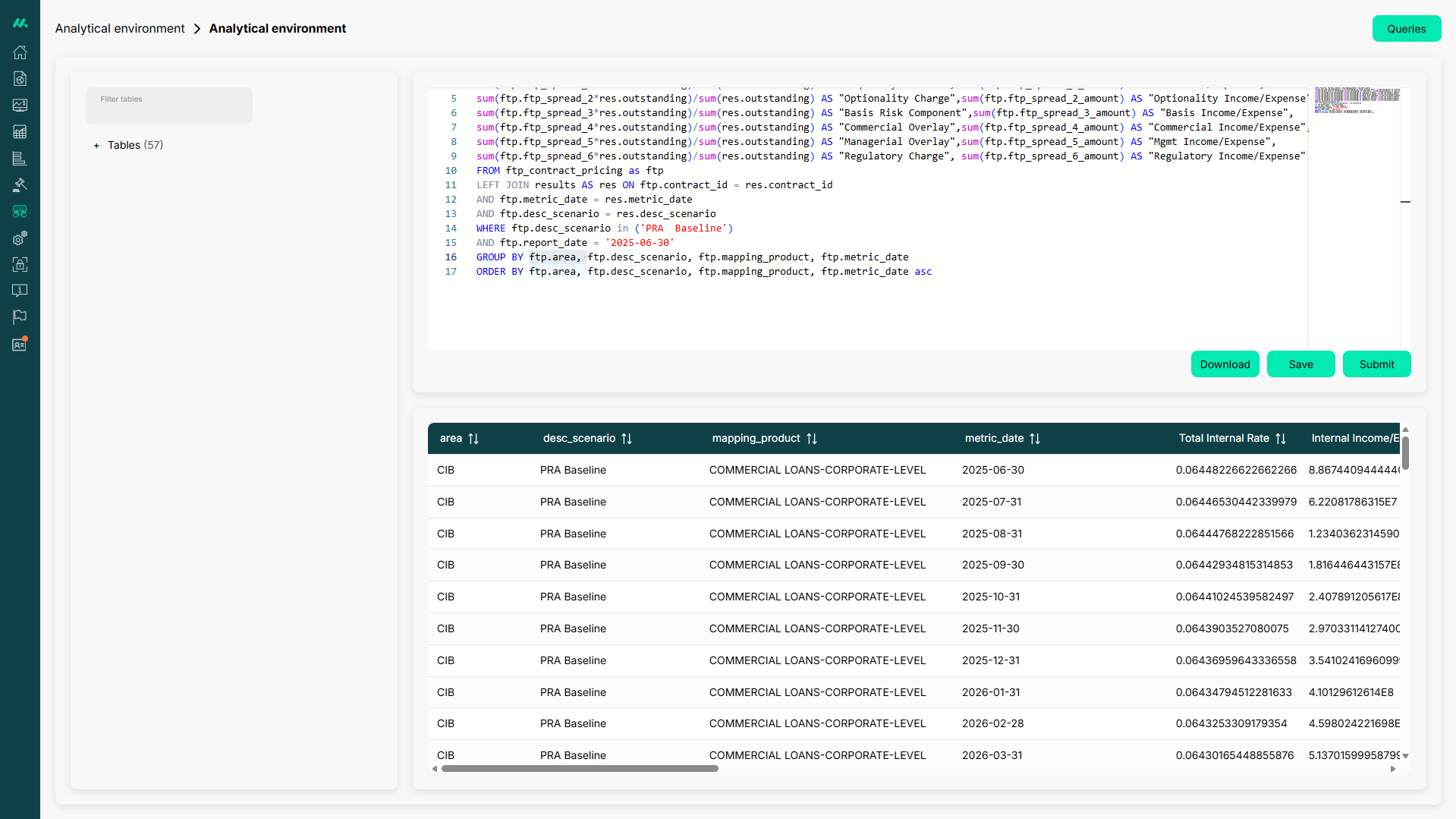Submit the SQL query

1376,364
